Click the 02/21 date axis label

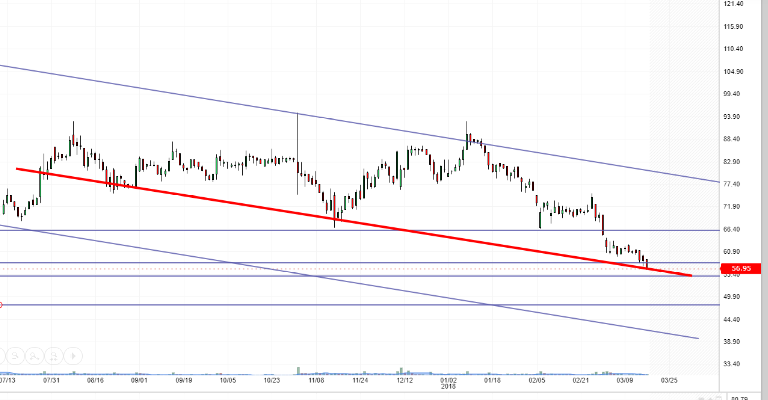point(581,380)
